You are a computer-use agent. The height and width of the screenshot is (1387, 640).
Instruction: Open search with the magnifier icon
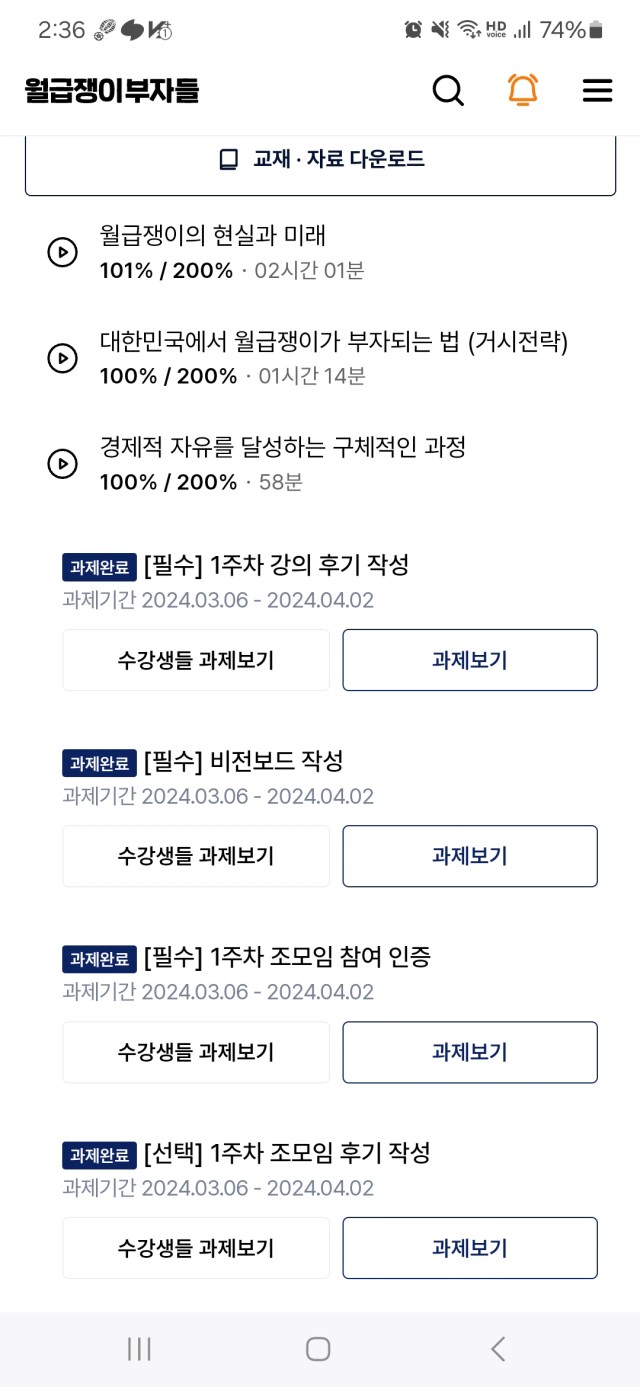coord(448,91)
